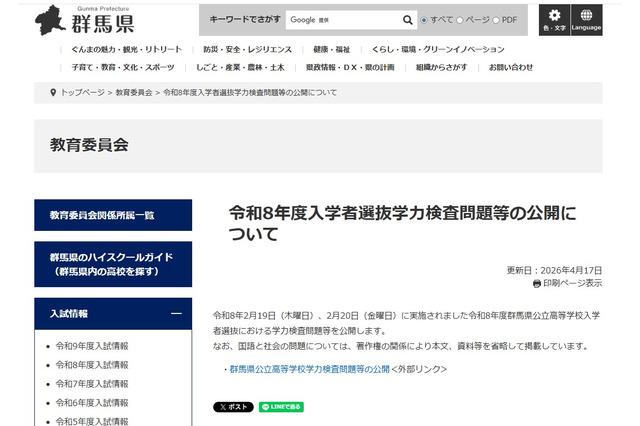The width and height of the screenshot is (640, 426).
Task: Click the Gunma Prefecture logo
Action: click(85, 20)
